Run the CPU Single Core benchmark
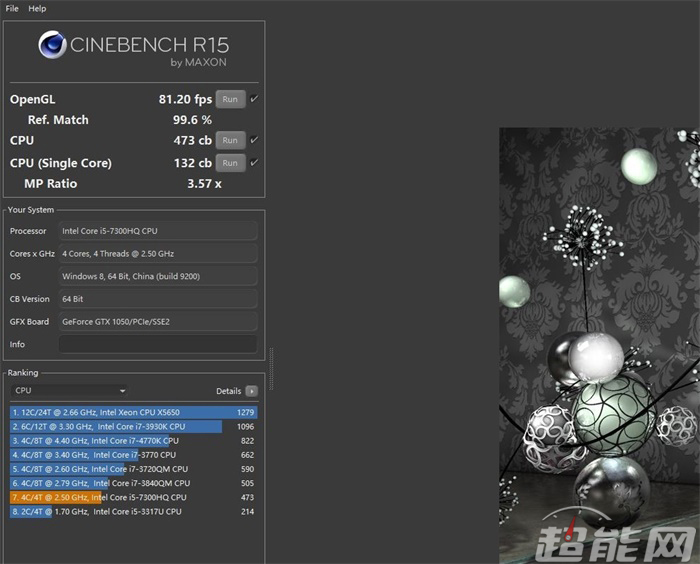The height and width of the screenshot is (564, 700). coord(230,163)
